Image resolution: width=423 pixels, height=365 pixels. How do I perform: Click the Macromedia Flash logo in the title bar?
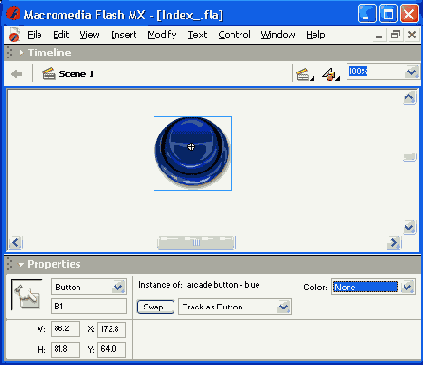pos(13,14)
